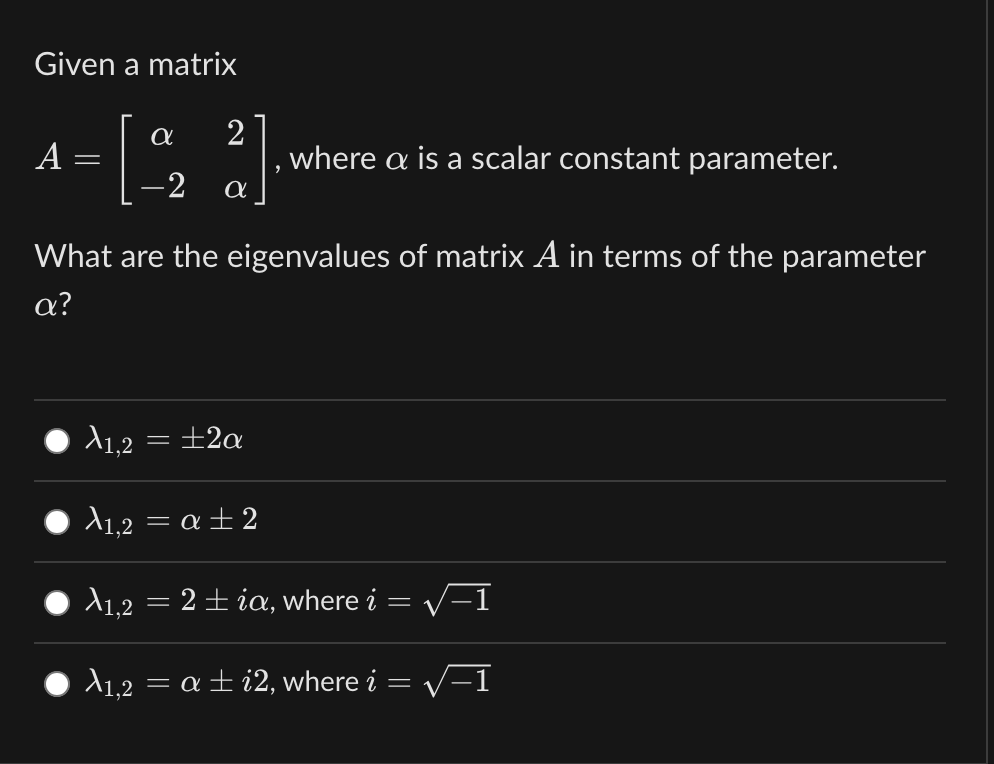Click the first answer's radio control
This screenshot has height=764, width=994.
click(57, 439)
